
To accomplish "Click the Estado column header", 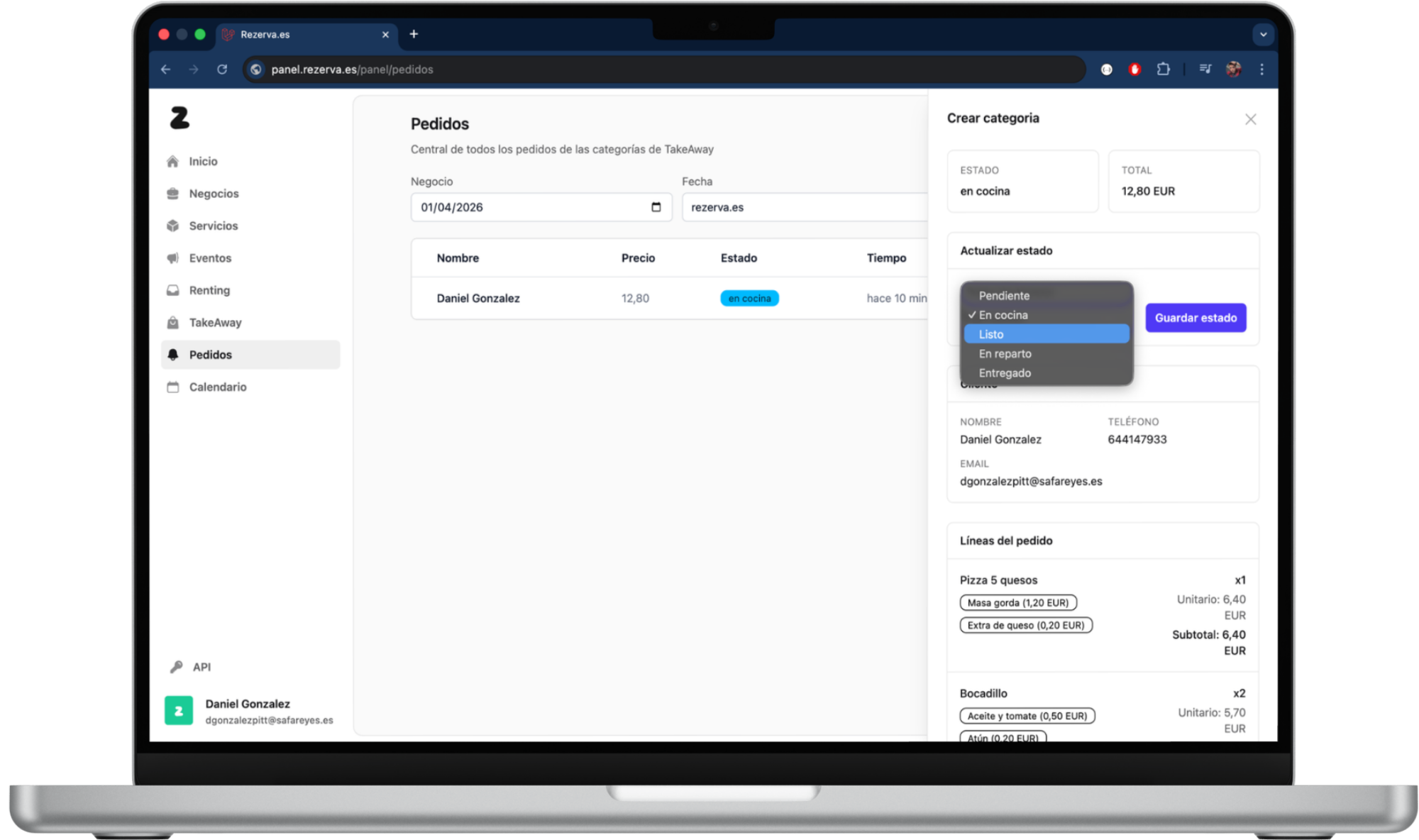I will (x=739, y=258).
